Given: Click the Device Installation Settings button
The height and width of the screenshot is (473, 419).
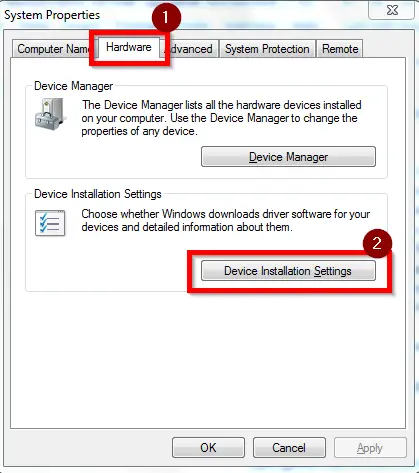Looking at the screenshot, I should click(288, 271).
